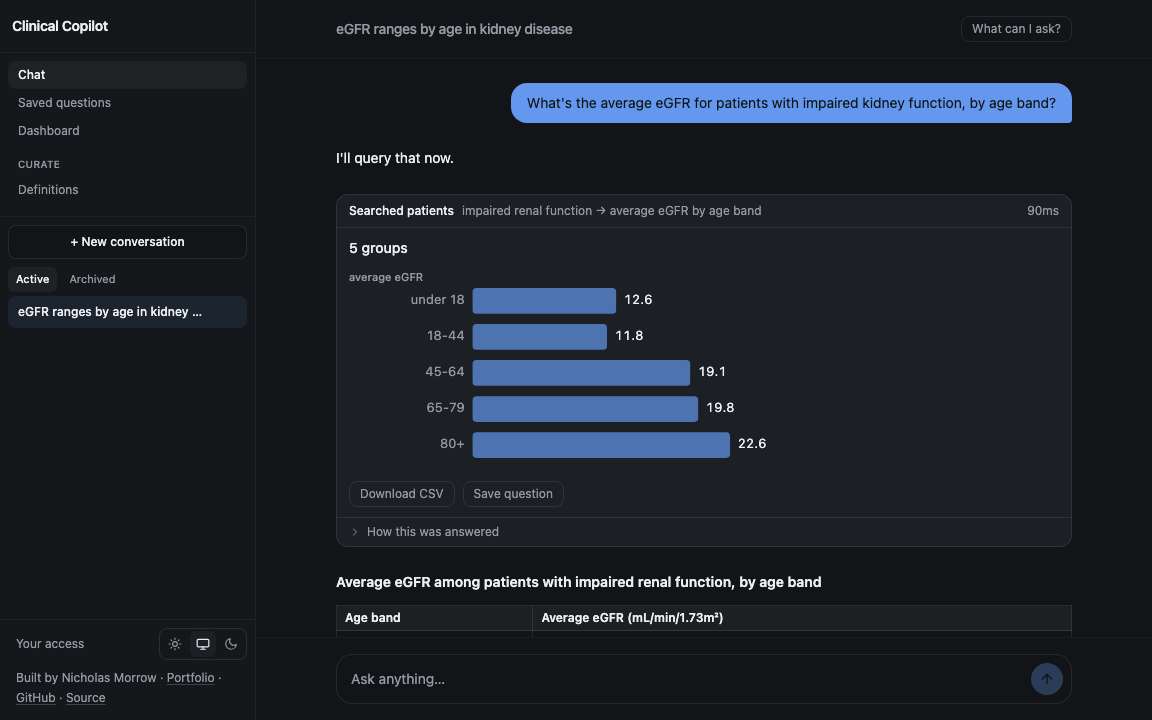Open Chat in sidebar

127,75
